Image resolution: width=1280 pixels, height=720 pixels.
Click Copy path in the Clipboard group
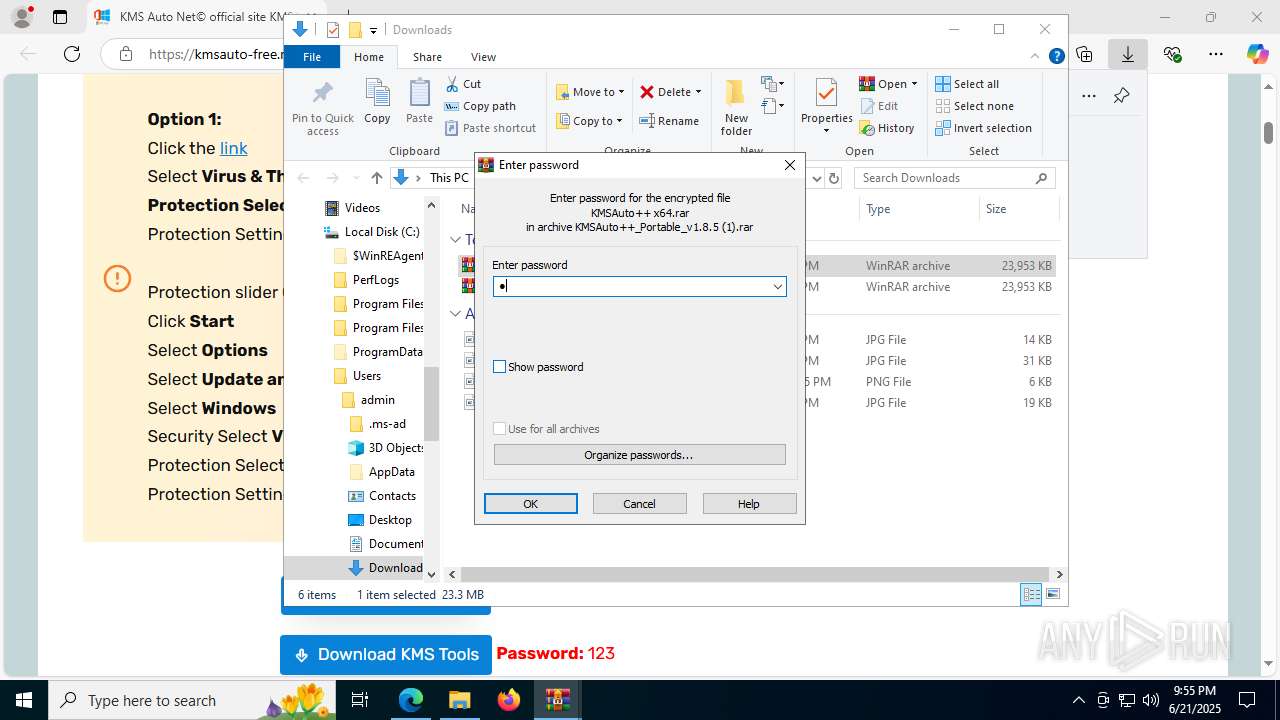[480, 106]
